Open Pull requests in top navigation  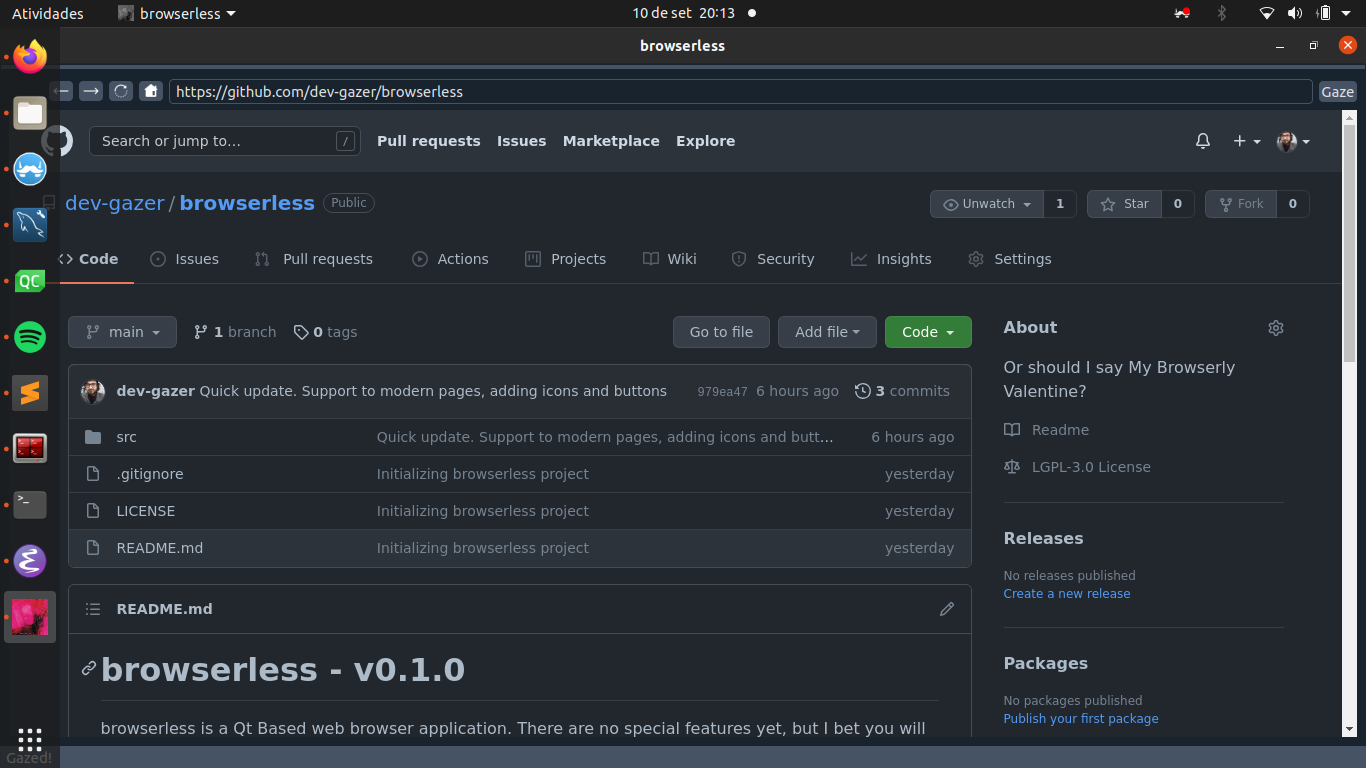(429, 141)
